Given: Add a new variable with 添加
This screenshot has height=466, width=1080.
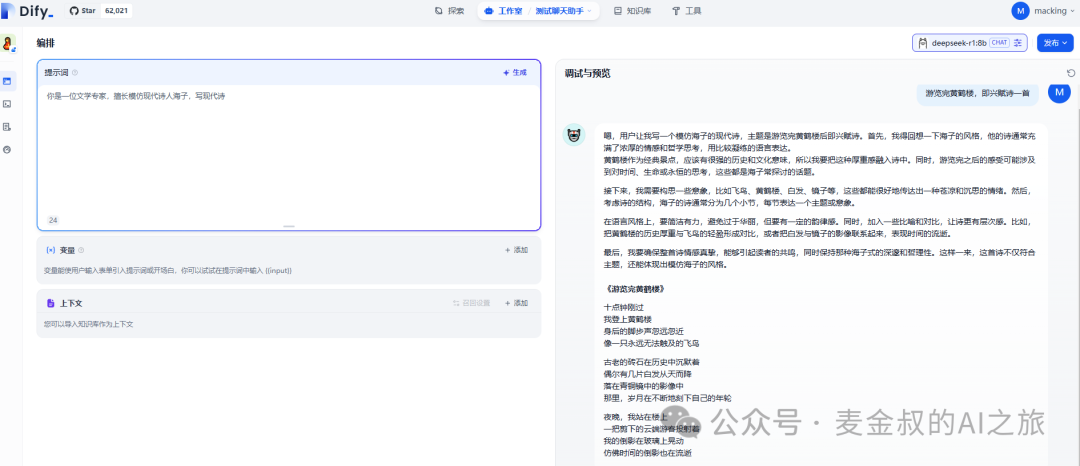Looking at the screenshot, I should [516, 250].
